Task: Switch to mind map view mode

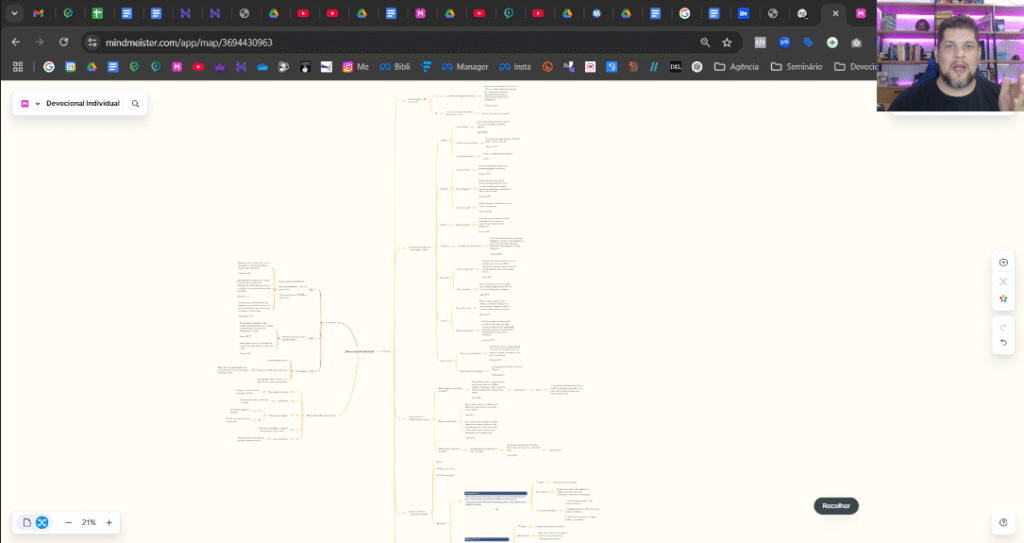Action: click(42, 522)
